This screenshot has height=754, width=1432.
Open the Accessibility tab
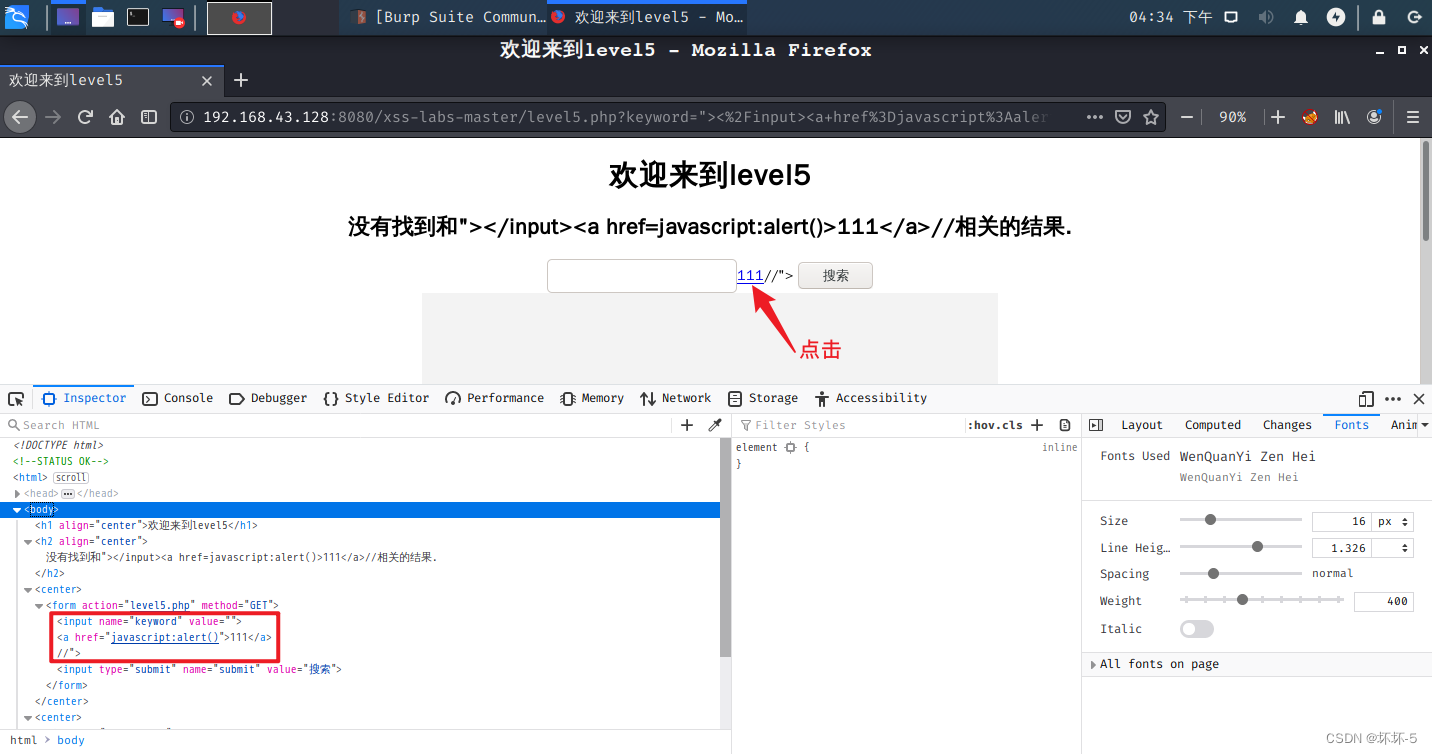pos(871,398)
